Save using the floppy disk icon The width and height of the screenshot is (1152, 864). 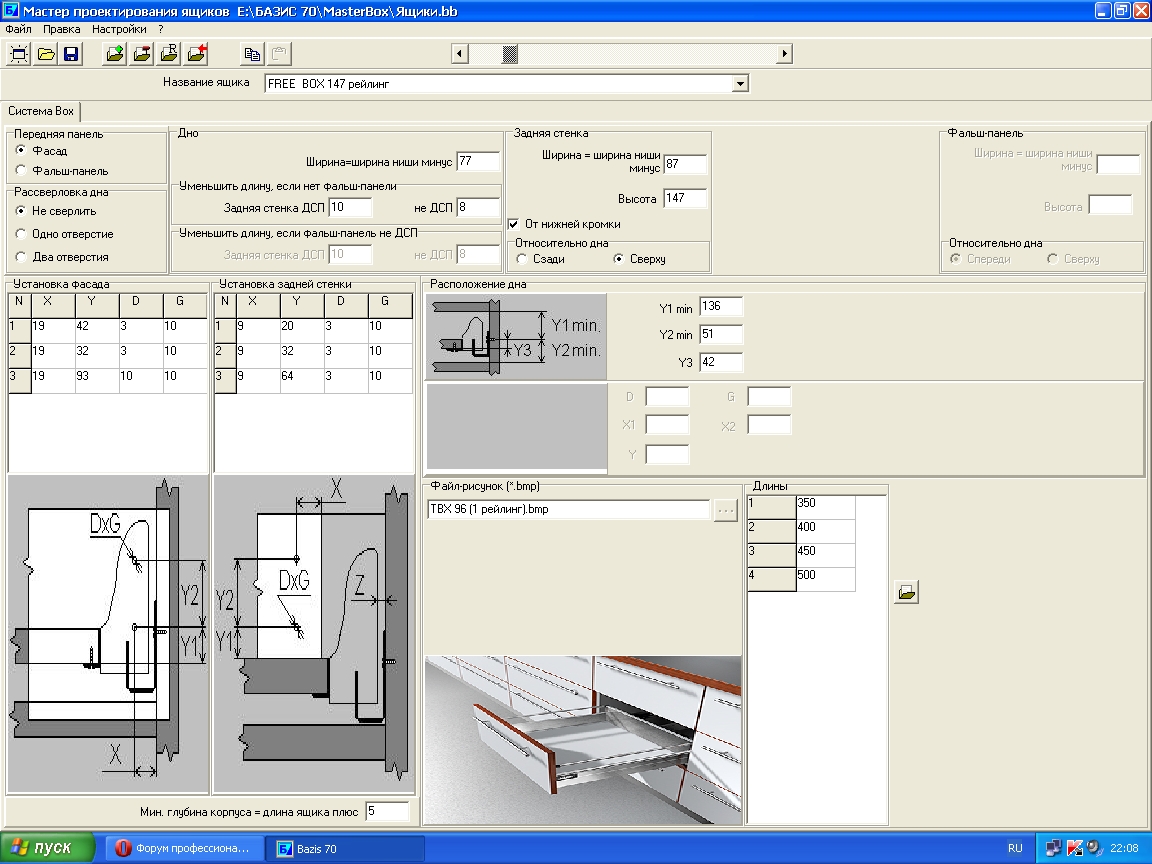[x=71, y=54]
